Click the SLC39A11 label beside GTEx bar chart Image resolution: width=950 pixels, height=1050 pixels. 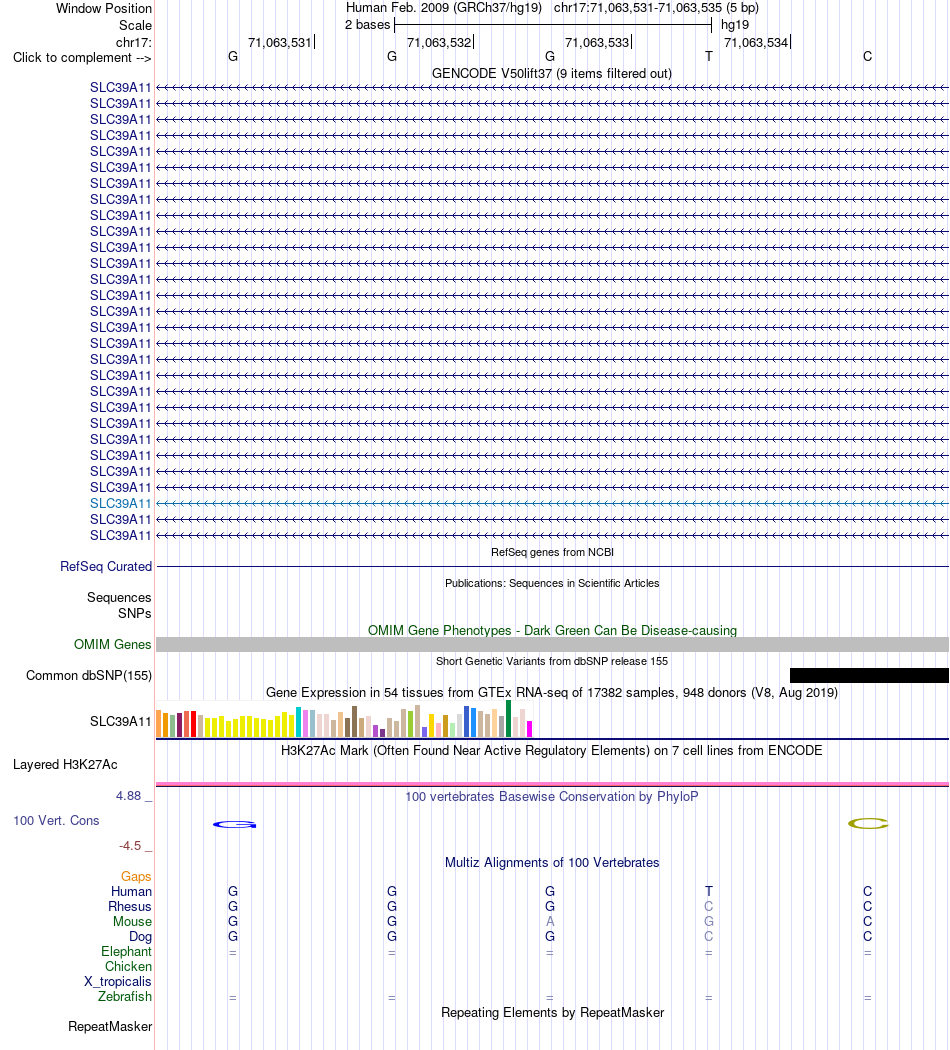click(x=121, y=721)
